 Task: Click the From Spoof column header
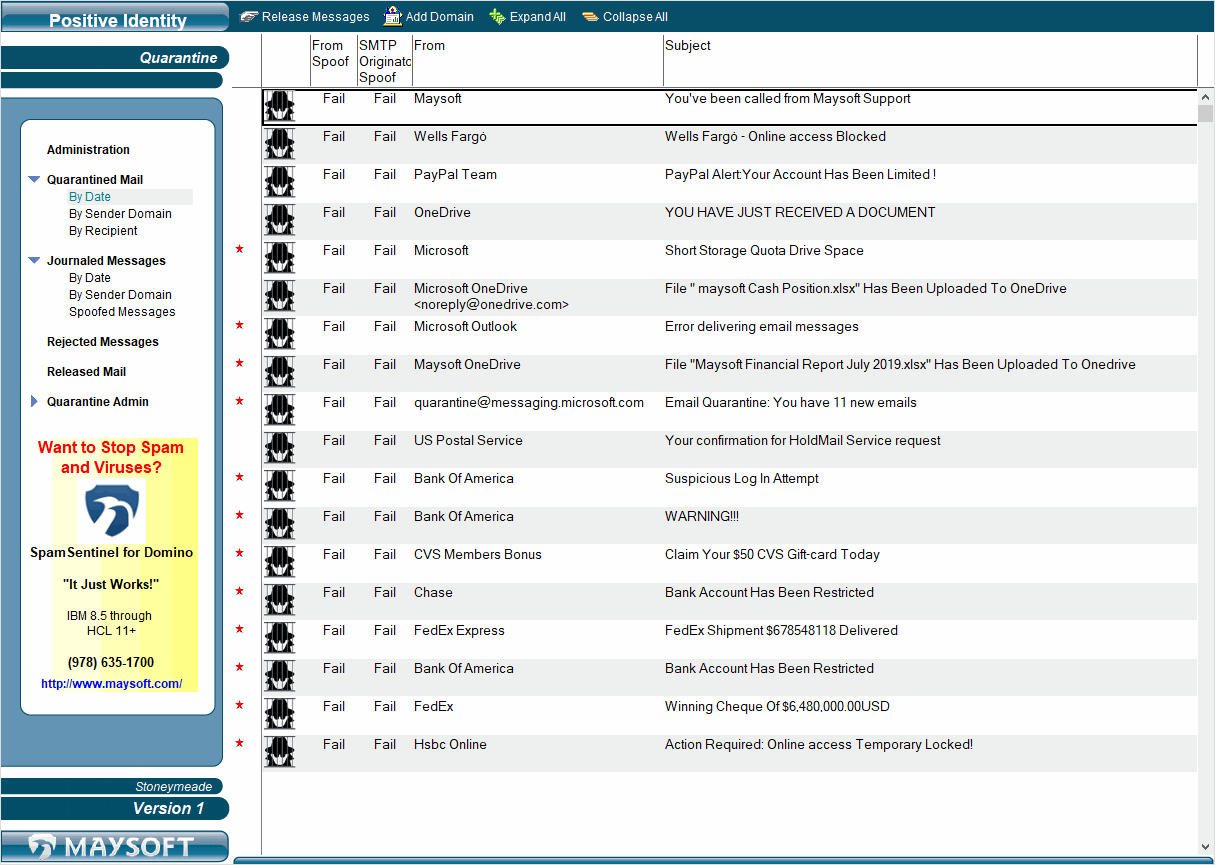click(x=334, y=60)
